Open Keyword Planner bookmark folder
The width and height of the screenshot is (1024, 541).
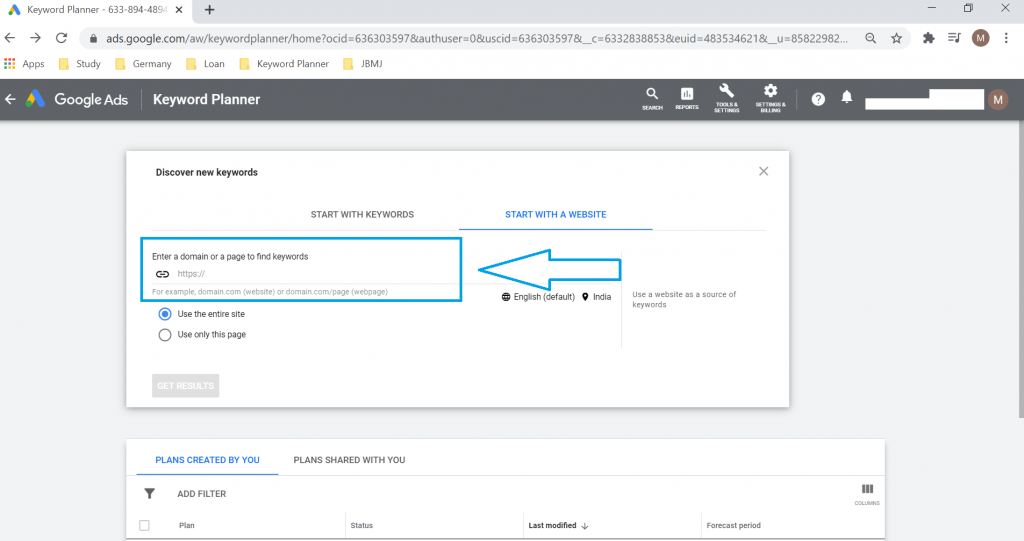(284, 63)
